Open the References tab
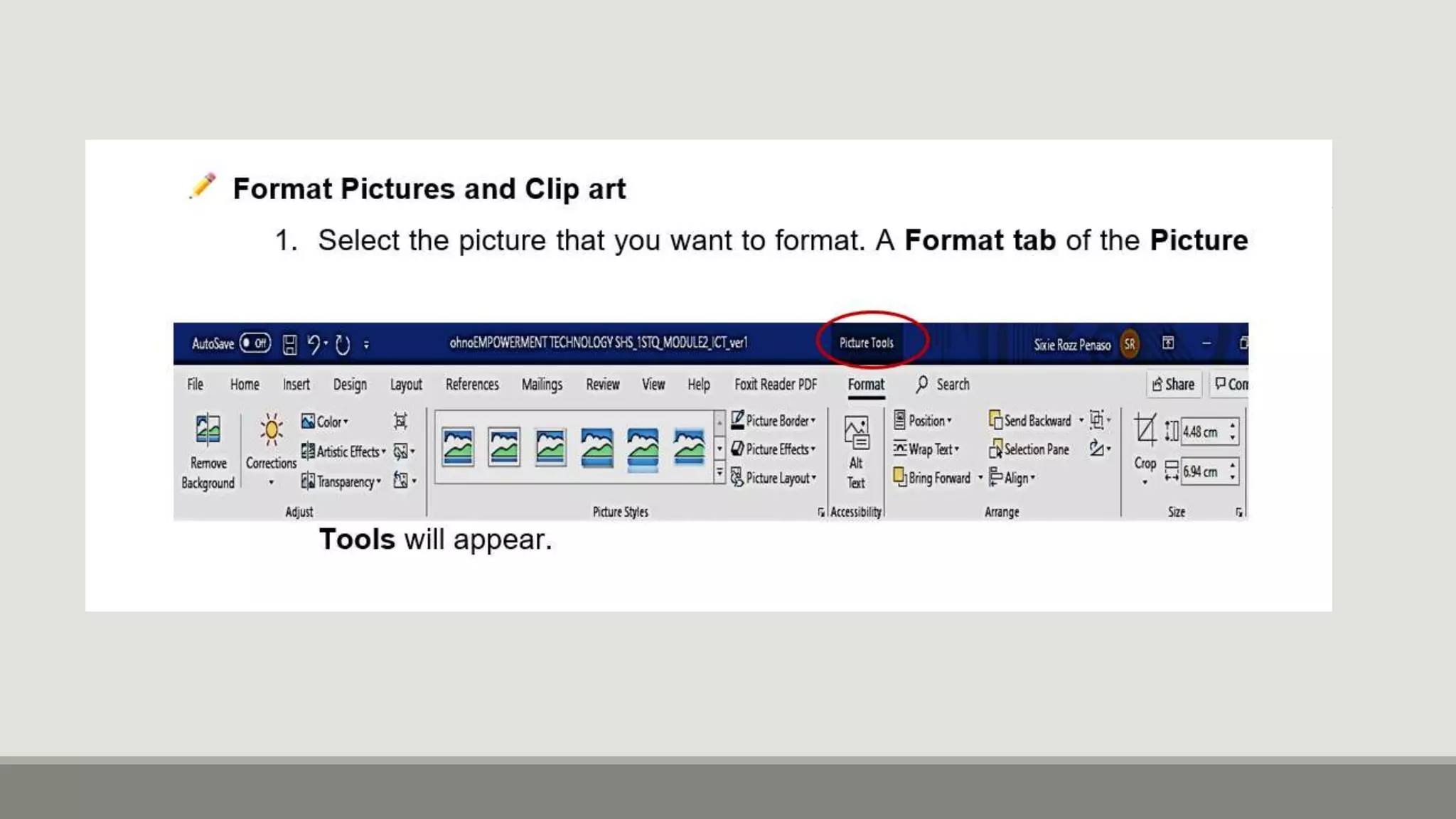Screen dimensions: 1456x819 coord(472,385)
